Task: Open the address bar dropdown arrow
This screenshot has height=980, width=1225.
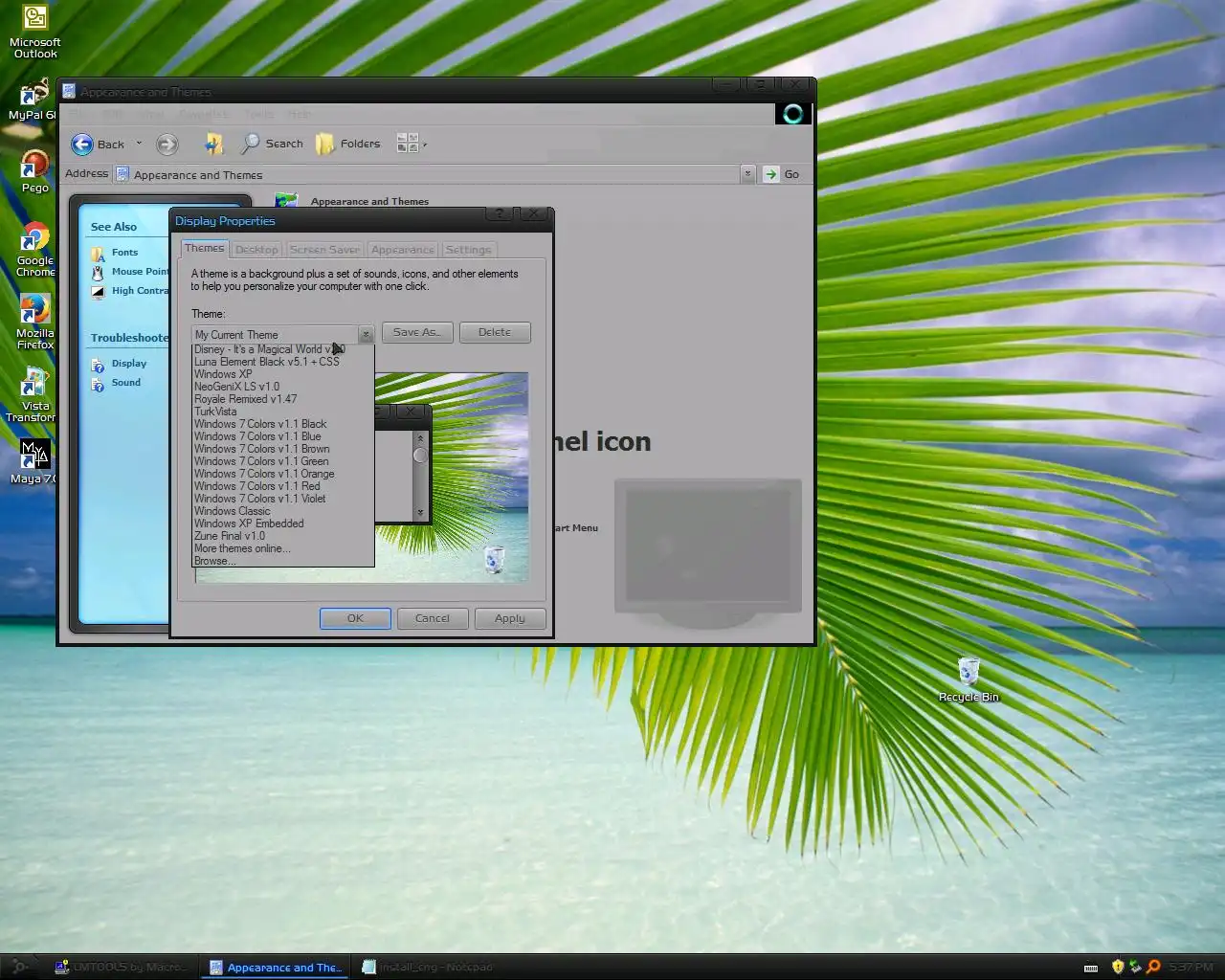Action: [747, 174]
